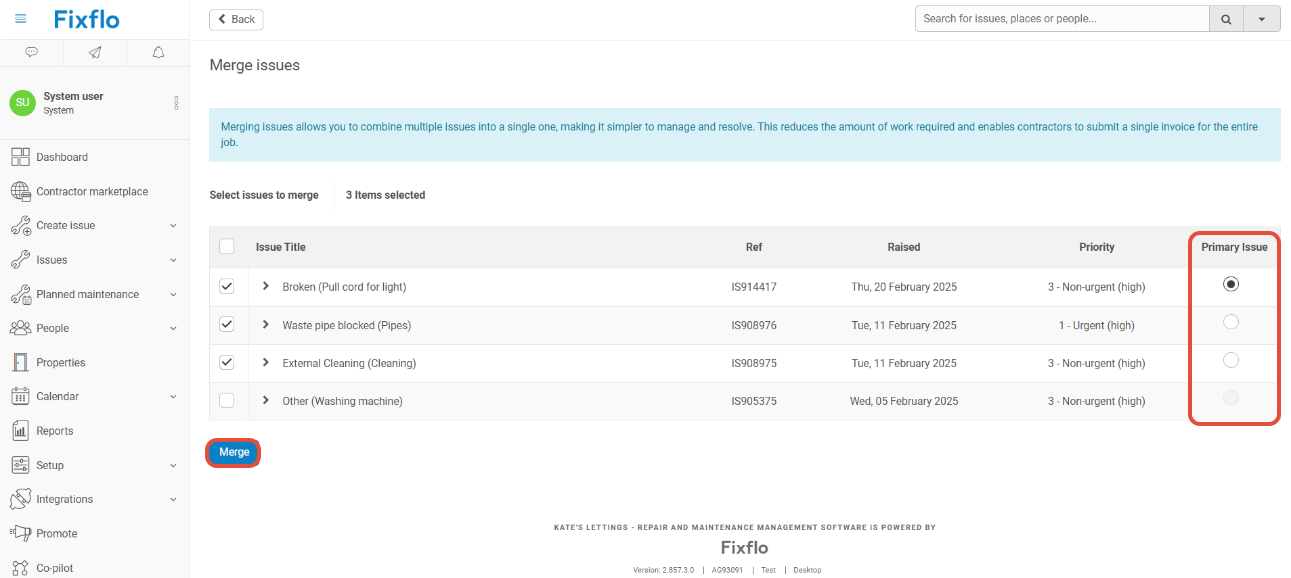
Task: Click the Dashboard grid icon
Action: pyautogui.click(x=20, y=157)
